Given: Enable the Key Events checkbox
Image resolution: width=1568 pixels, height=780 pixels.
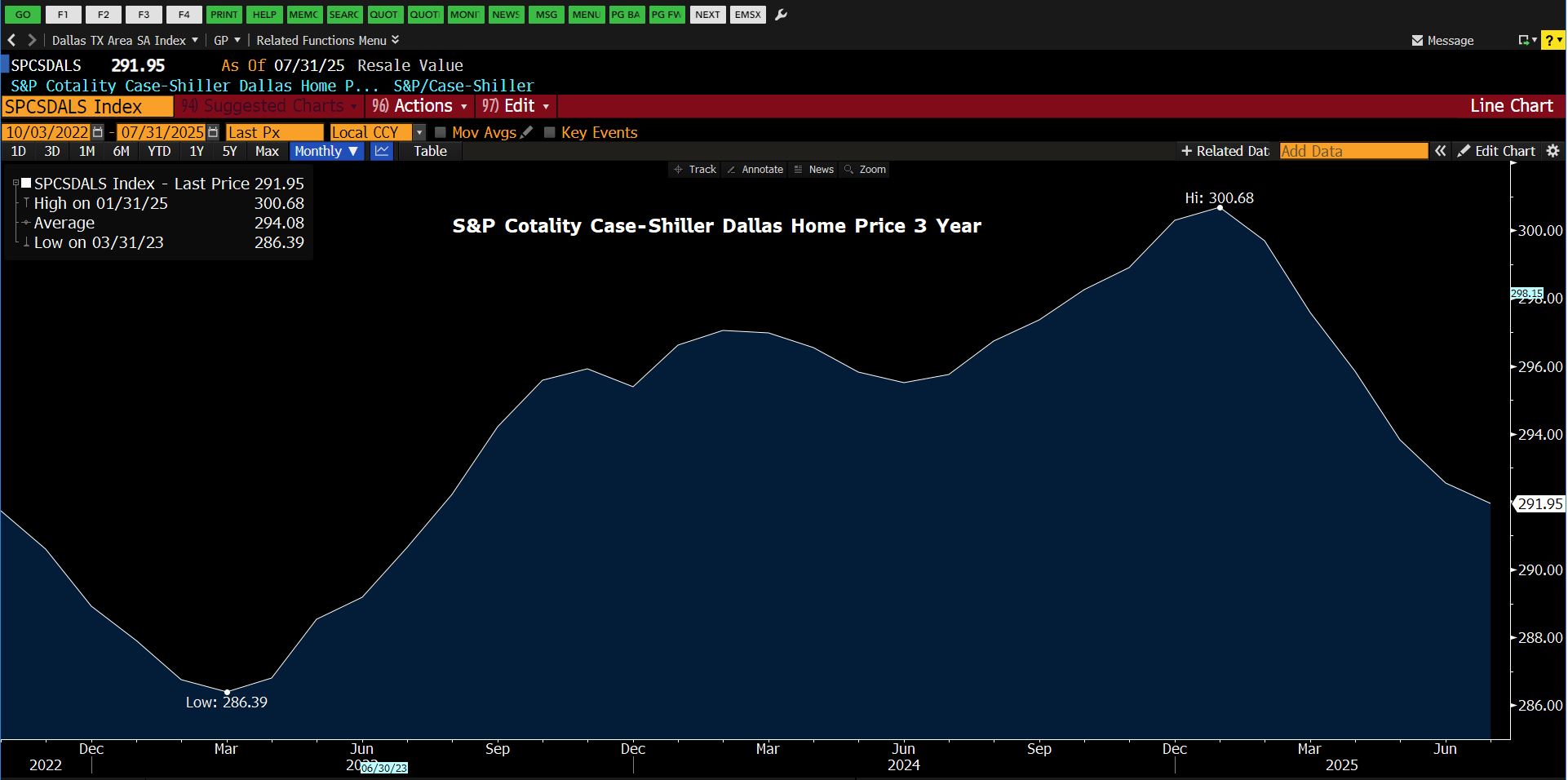Looking at the screenshot, I should click(550, 132).
